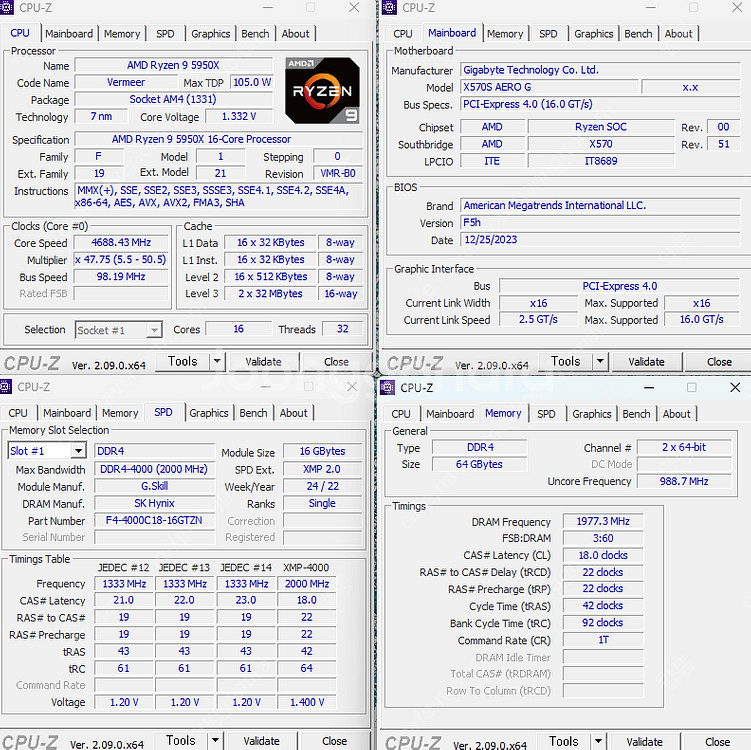
Task: Click part number F4-4000C18-16GTZN field
Action: click(154, 520)
